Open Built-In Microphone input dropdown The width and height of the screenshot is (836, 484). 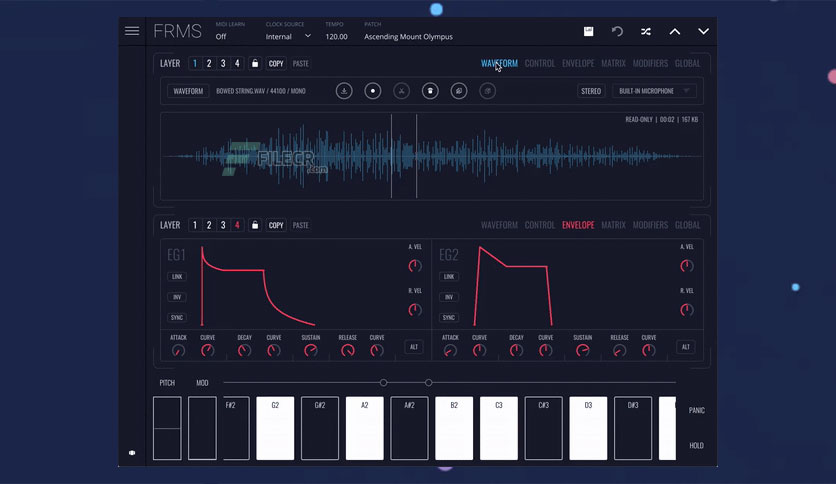coord(654,91)
